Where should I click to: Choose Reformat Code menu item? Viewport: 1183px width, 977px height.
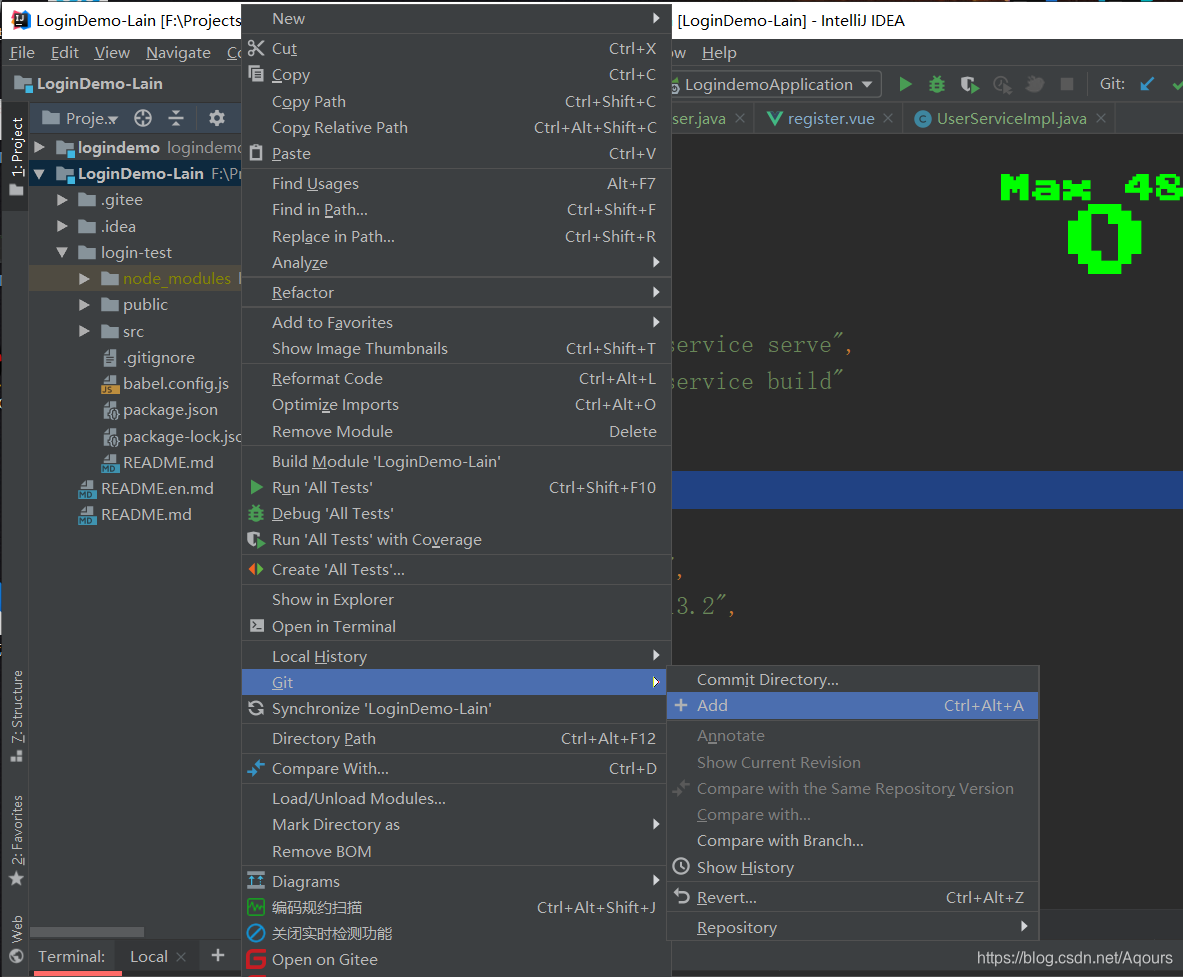(454, 379)
